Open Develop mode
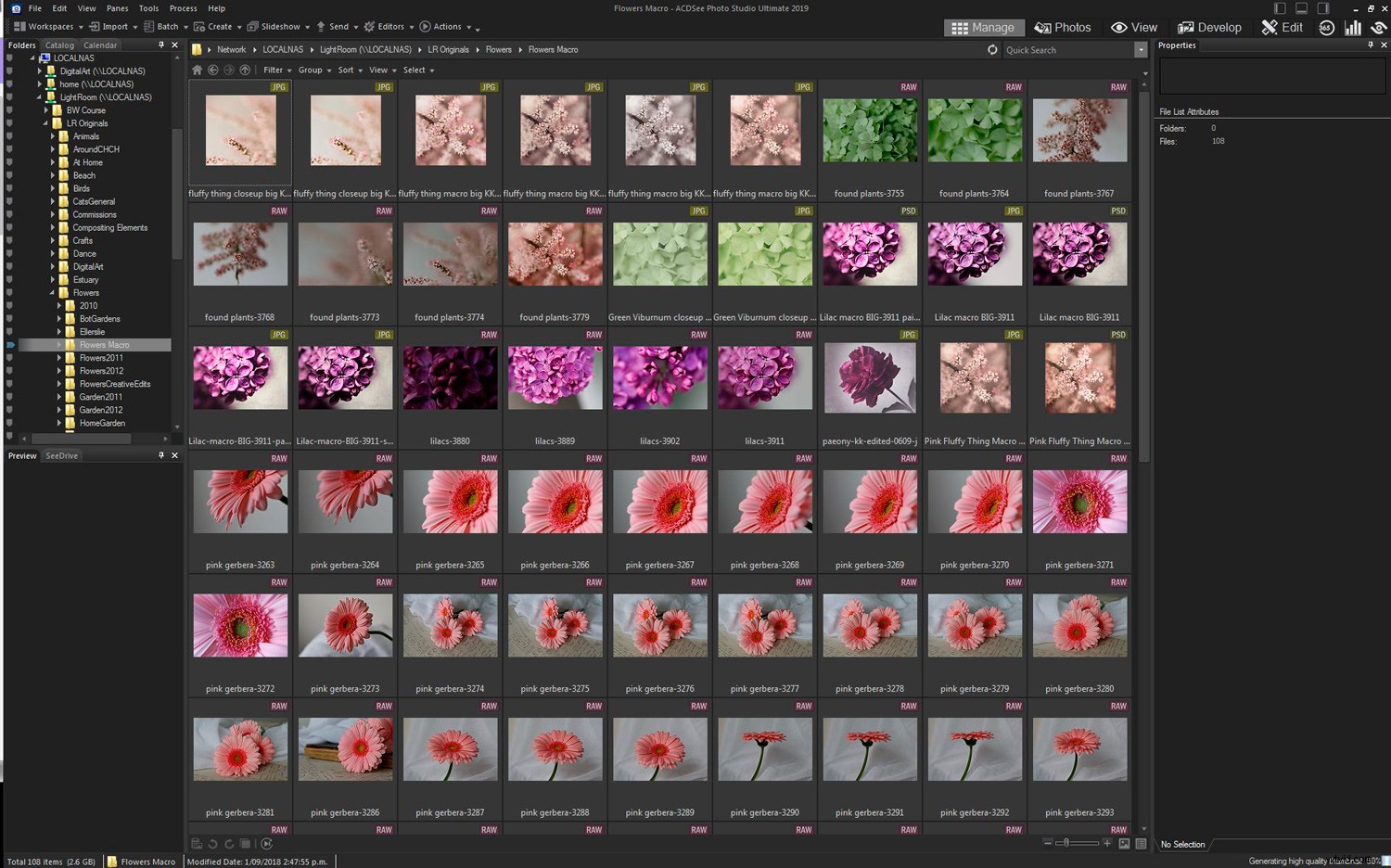 [1209, 27]
